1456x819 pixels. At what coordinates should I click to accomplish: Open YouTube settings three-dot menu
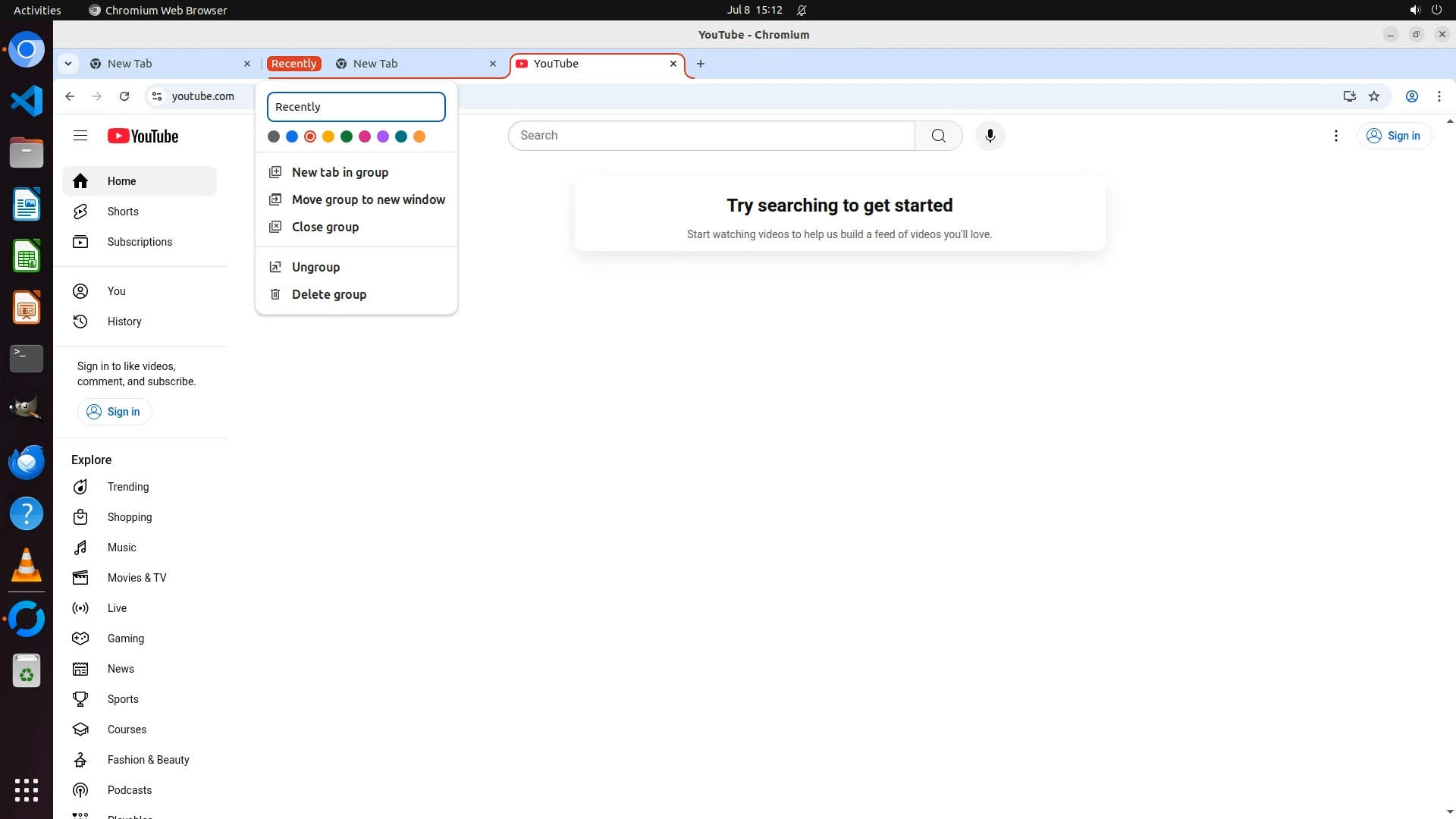tap(1336, 136)
